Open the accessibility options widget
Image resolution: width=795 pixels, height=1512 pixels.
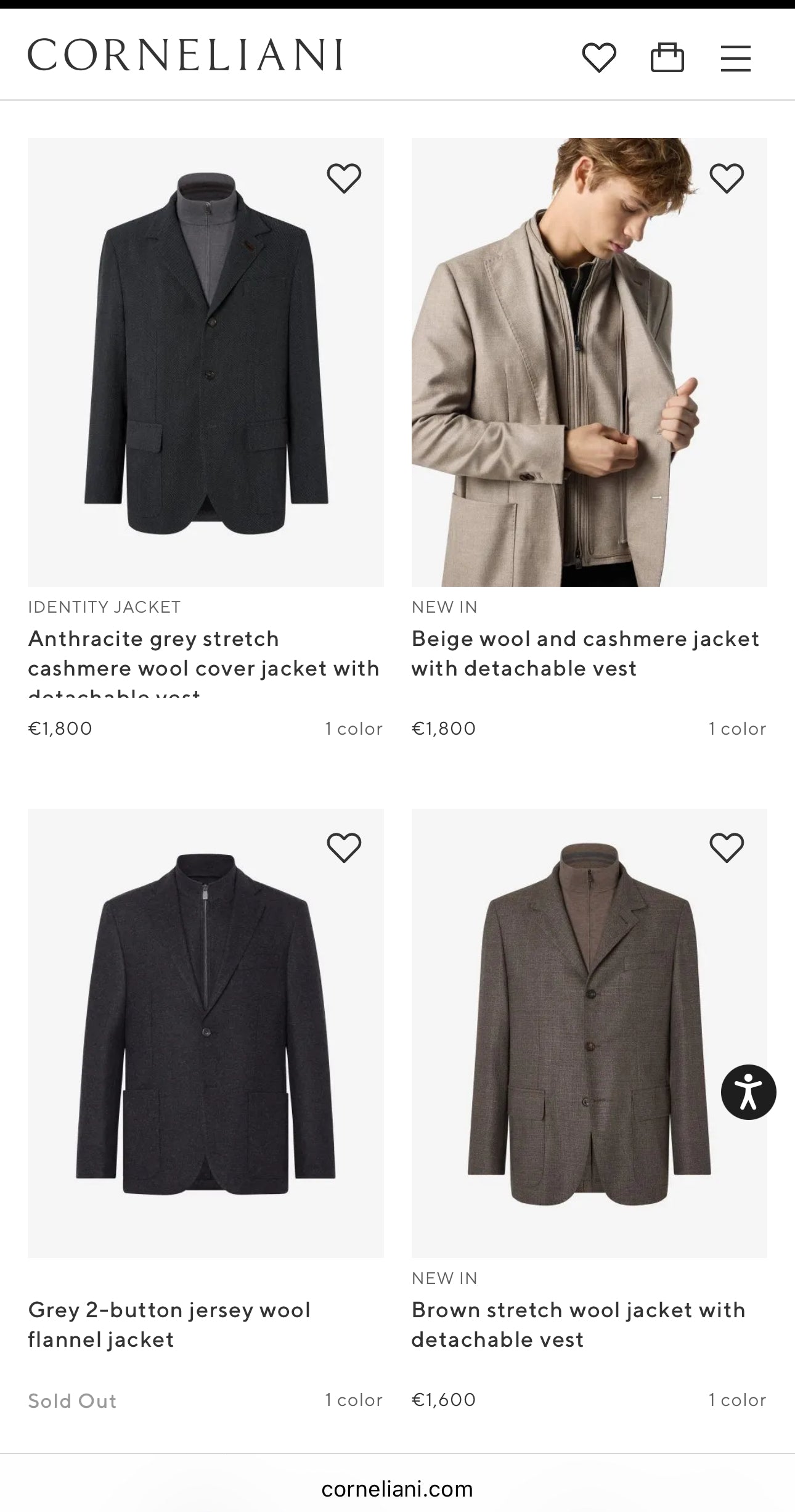(x=748, y=1092)
